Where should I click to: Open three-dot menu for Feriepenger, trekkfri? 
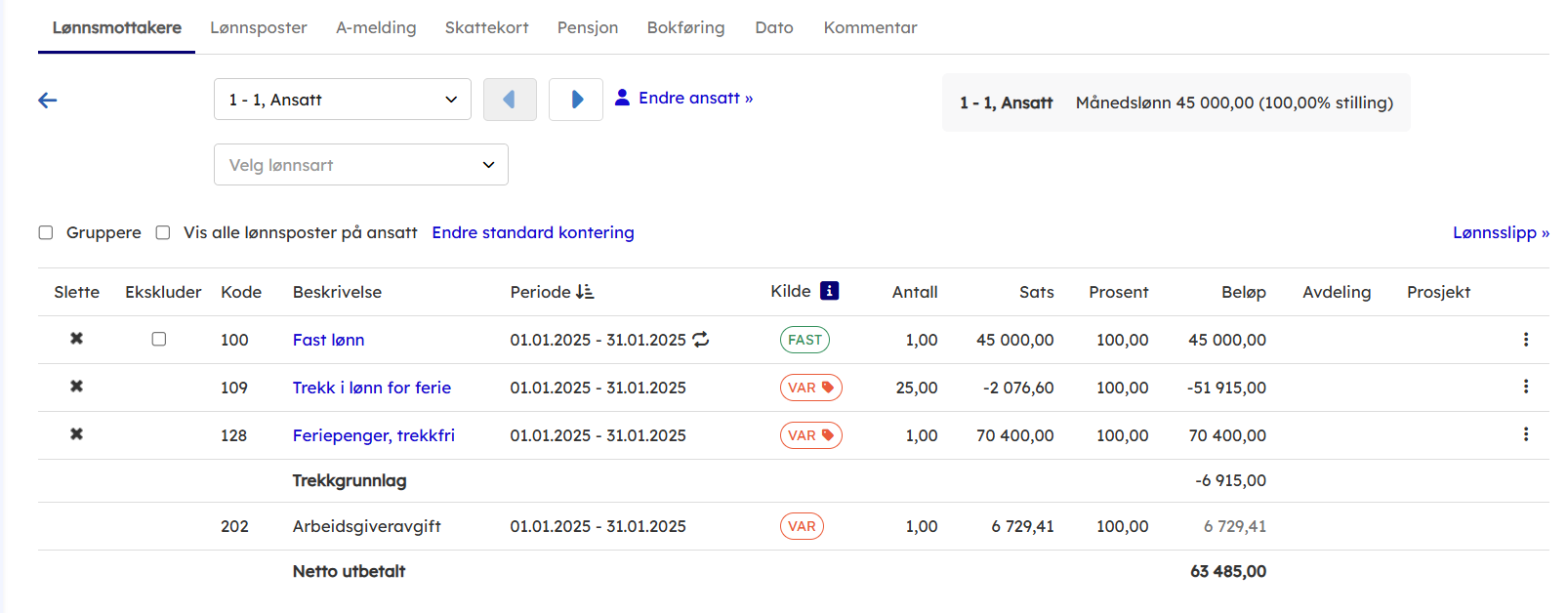coord(1525,434)
